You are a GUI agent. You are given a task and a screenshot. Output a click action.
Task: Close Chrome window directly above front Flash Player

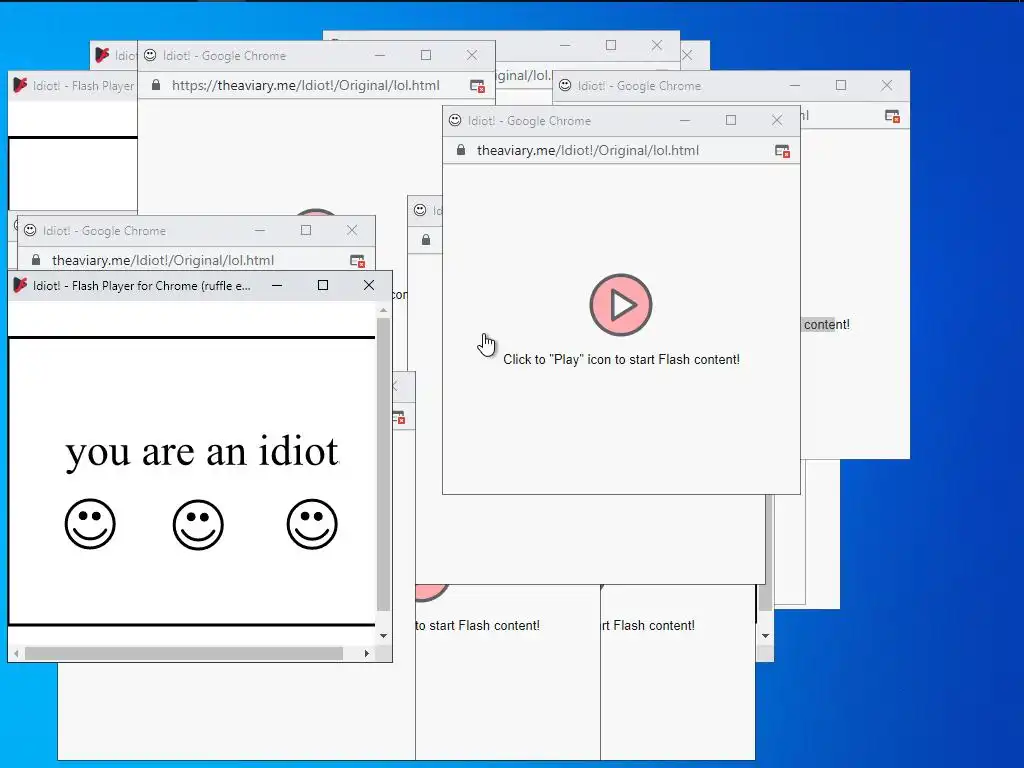coord(352,231)
